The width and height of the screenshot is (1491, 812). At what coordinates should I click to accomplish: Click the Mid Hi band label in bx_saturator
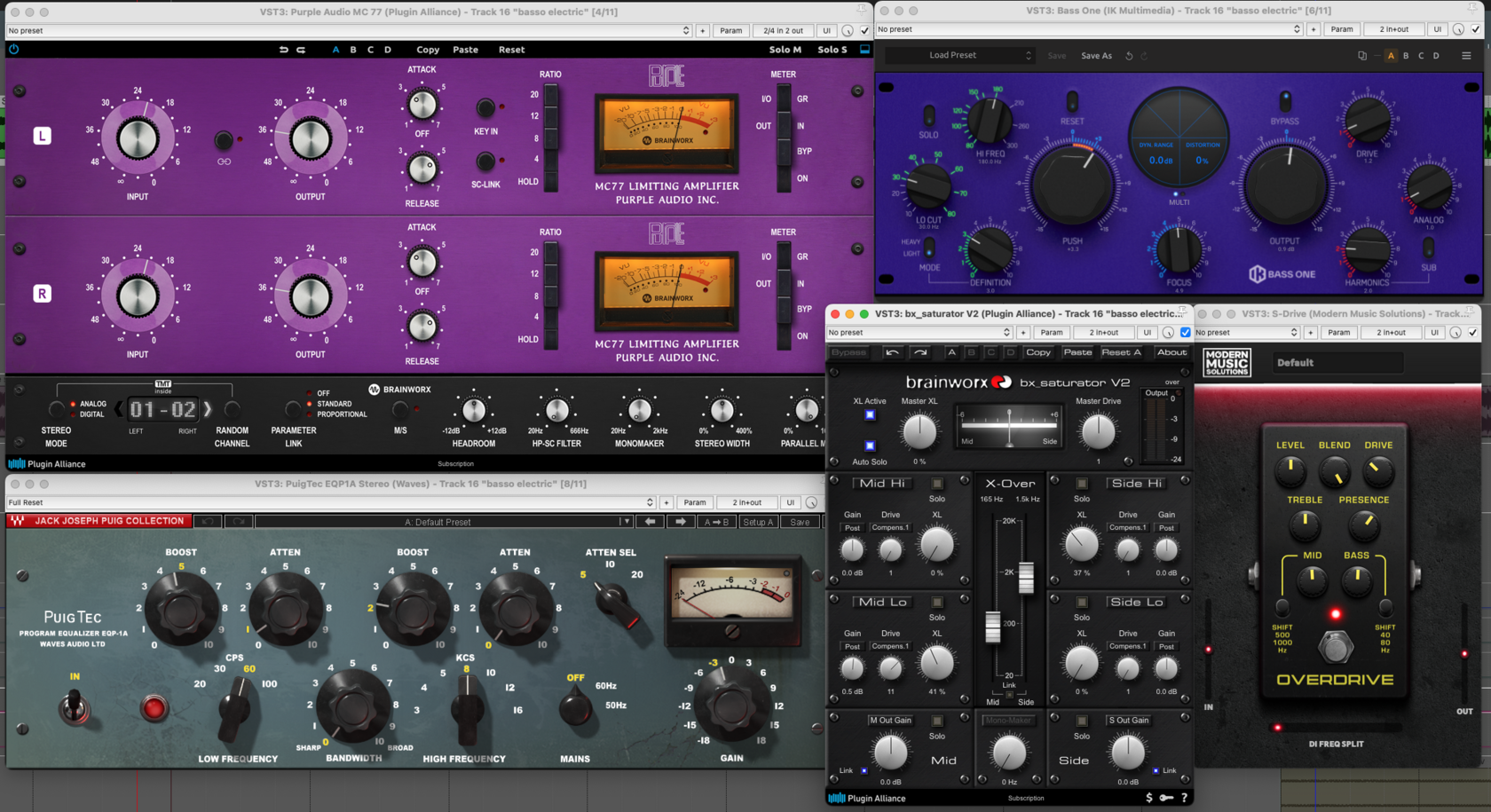pyautogui.click(x=882, y=484)
